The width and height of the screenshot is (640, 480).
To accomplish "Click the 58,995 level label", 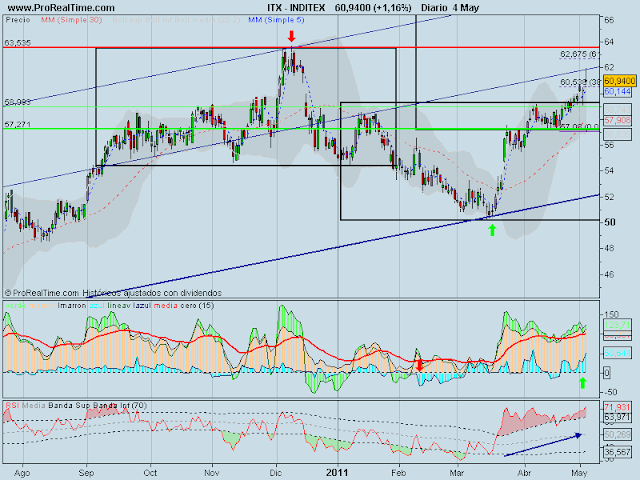I will point(18,102).
